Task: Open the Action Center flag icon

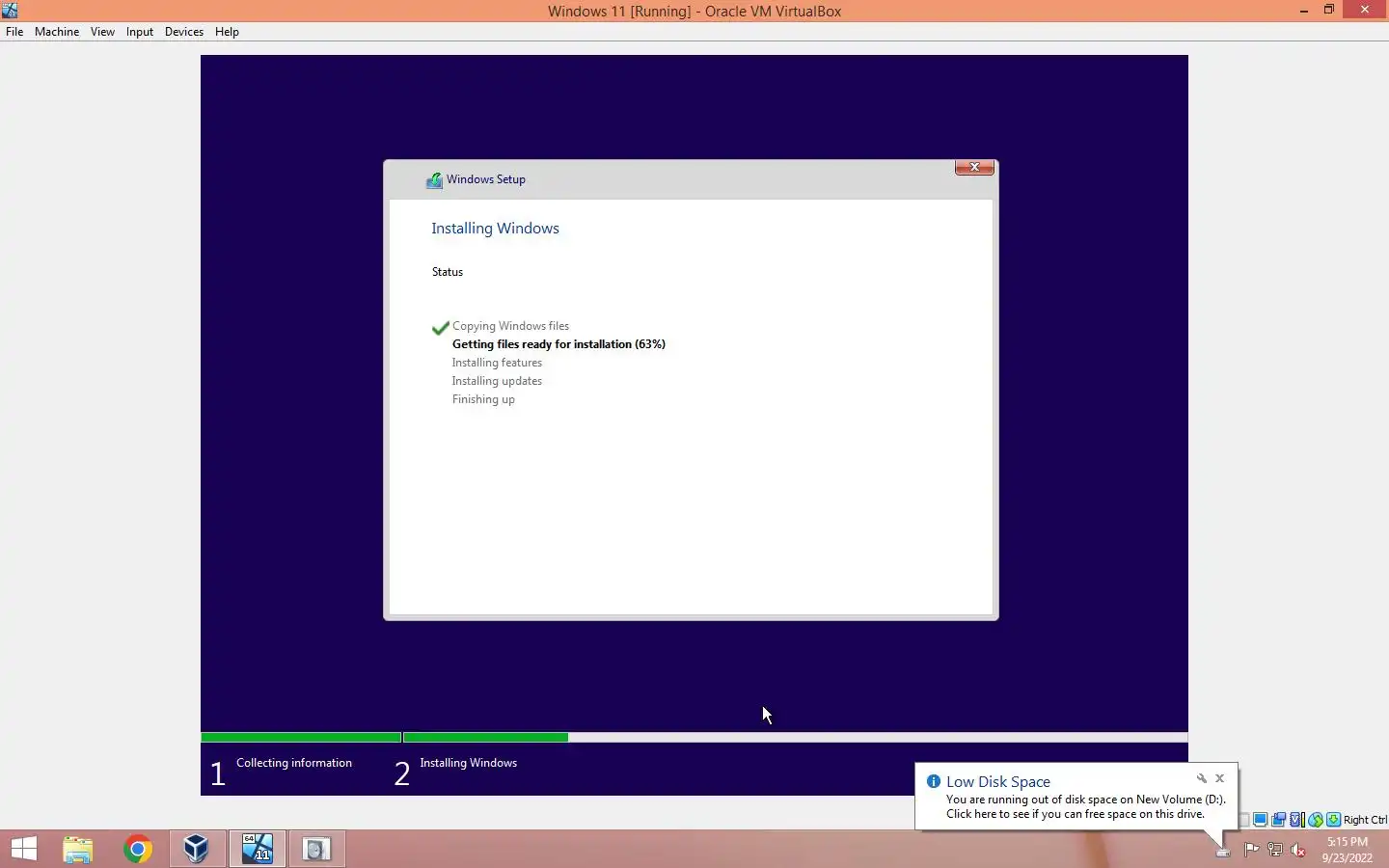Action: pyautogui.click(x=1251, y=850)
